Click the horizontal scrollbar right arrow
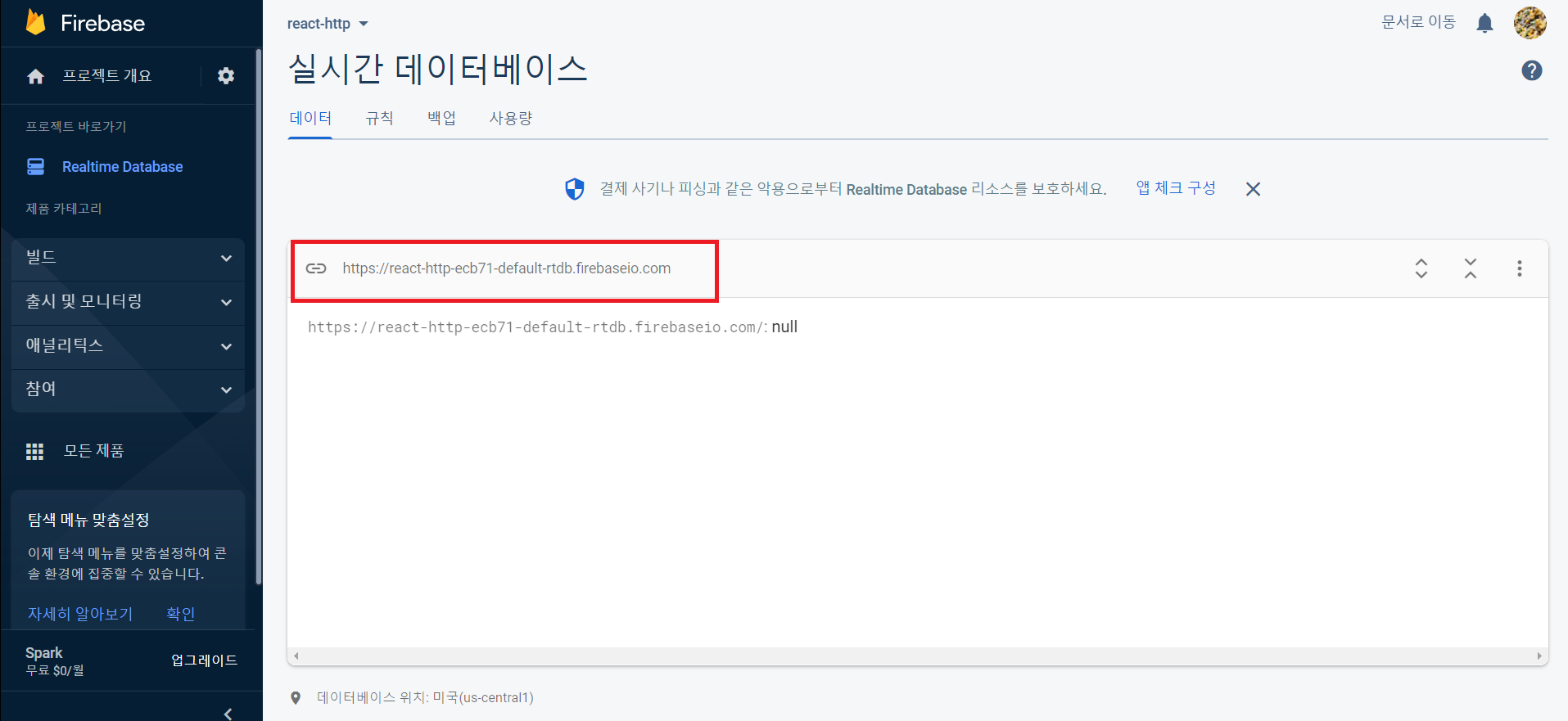The height and width of the screenshot is (721, 1568). pos(1539,656)
